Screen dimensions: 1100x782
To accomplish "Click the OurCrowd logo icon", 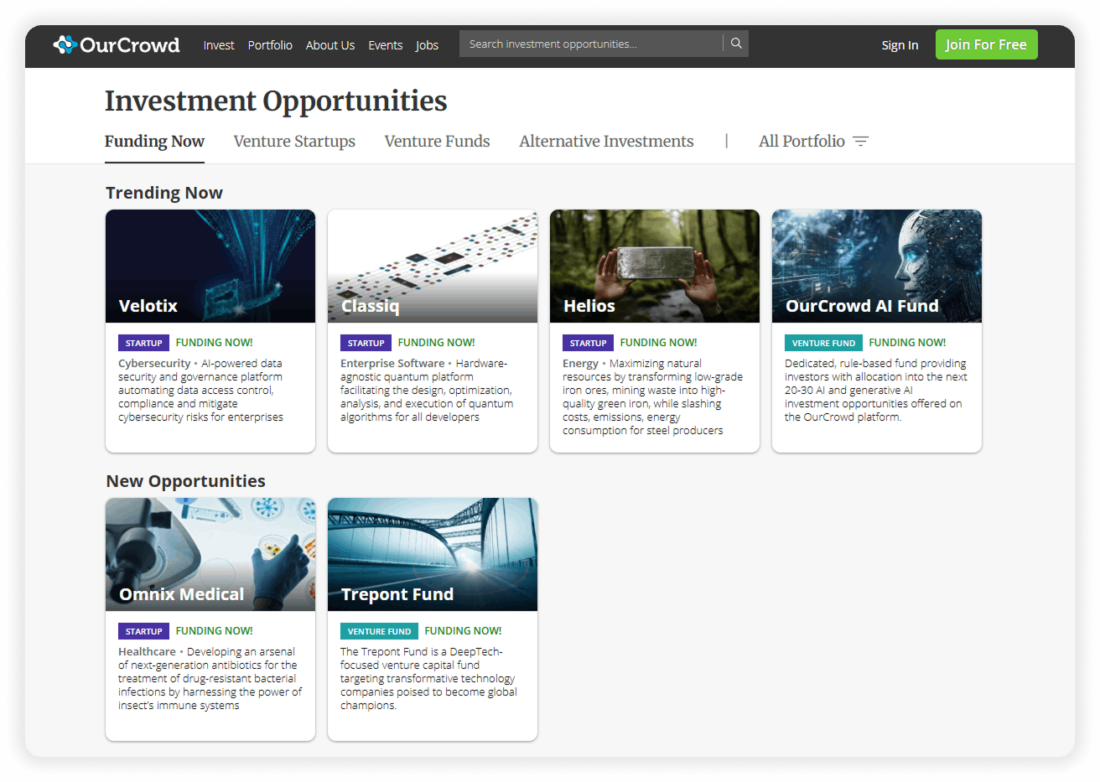I will 64,45.
